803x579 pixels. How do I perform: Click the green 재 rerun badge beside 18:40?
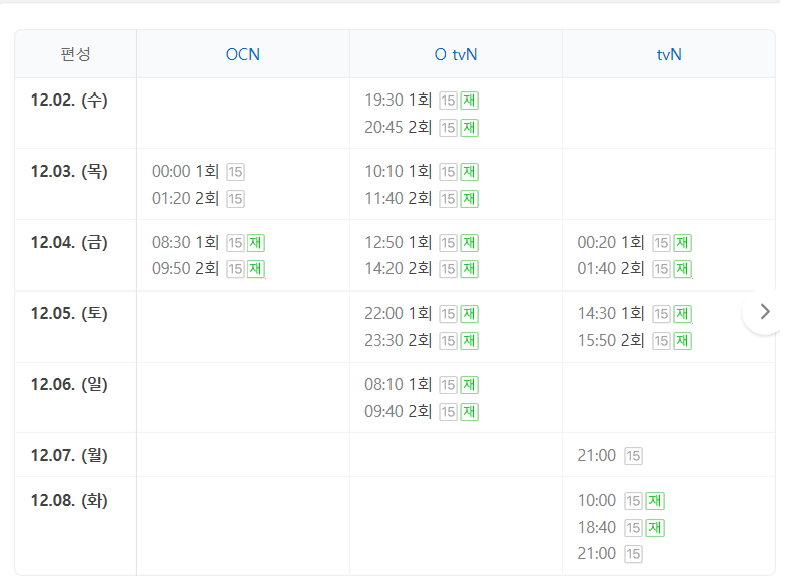point(655,528)
